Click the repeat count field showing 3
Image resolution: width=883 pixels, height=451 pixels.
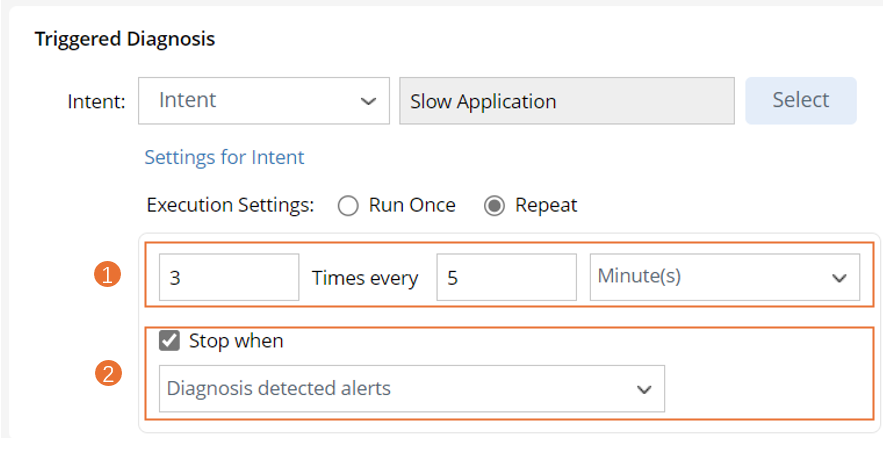tap(229, 278)
